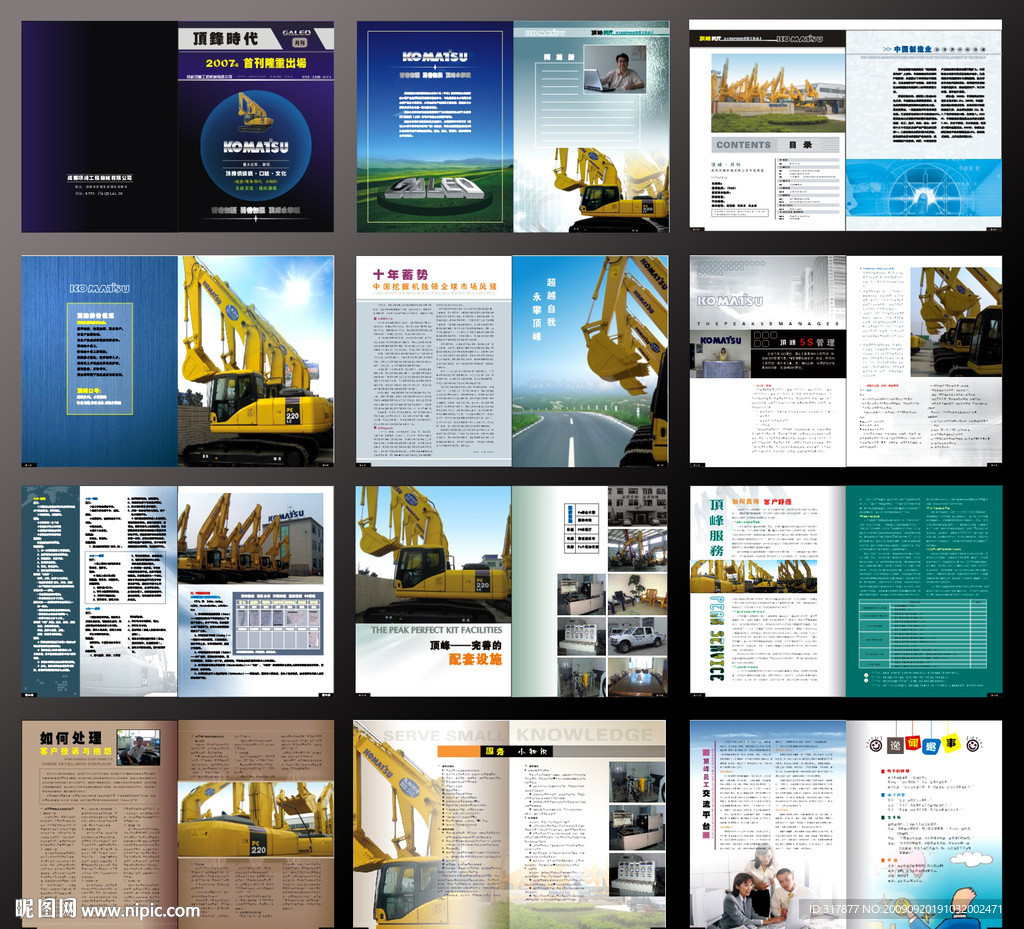Open the 顶峰服务 PEAK SERVICE spread
Screen dimensions: 1024x929
click(846, 591)
